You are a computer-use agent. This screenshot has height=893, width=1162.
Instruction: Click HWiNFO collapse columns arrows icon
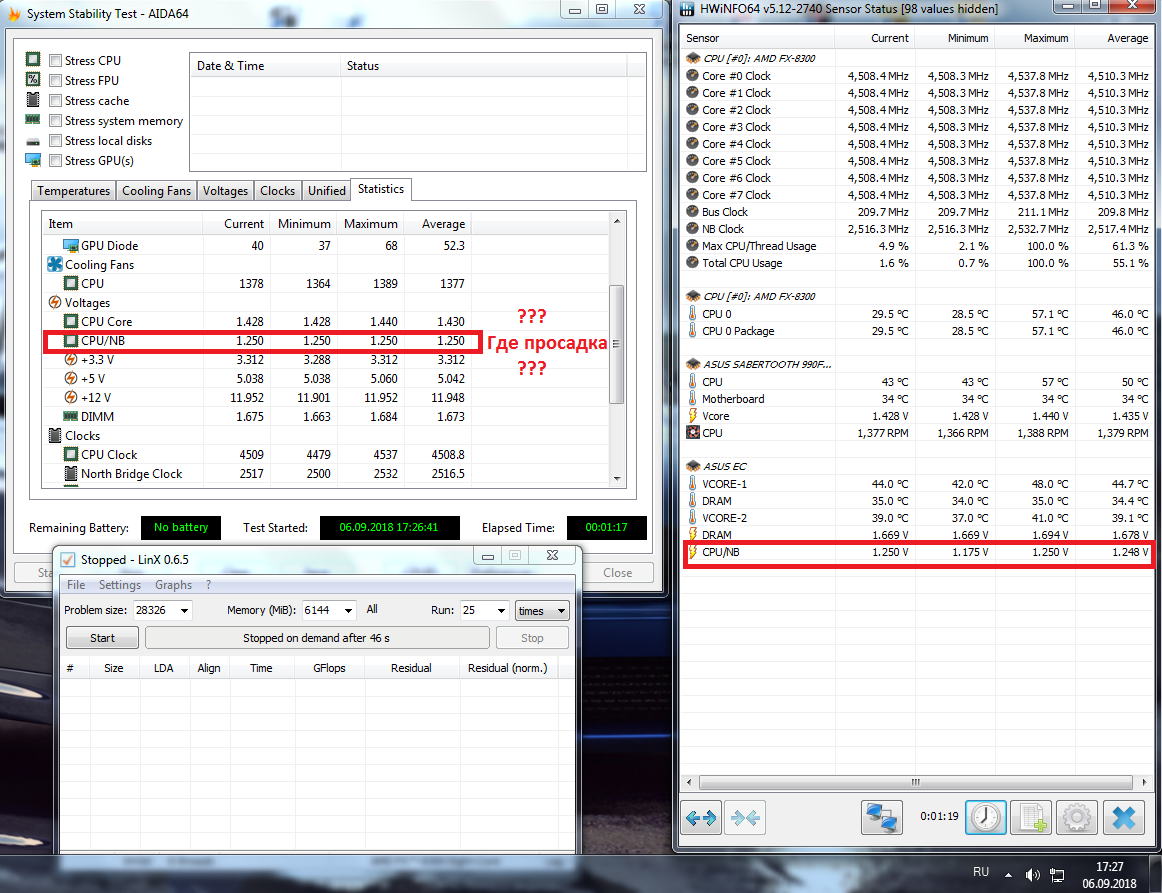coord(745,817)
